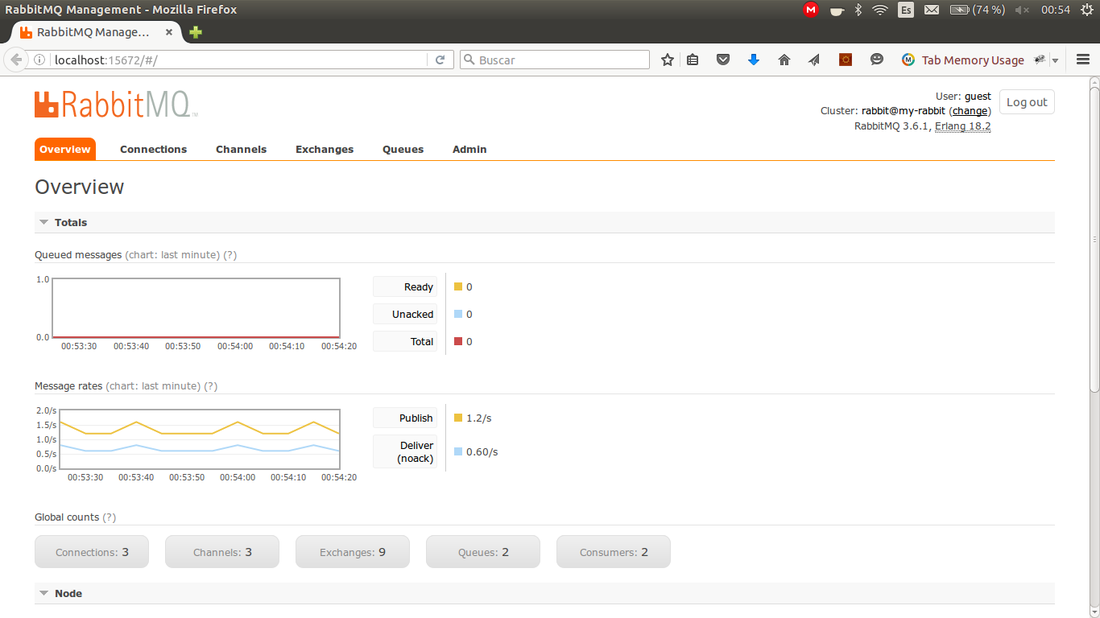Click the RabbitMQ logo
Image resolution: width=1100 pixels, height=618 pixels.
point(116,105)
